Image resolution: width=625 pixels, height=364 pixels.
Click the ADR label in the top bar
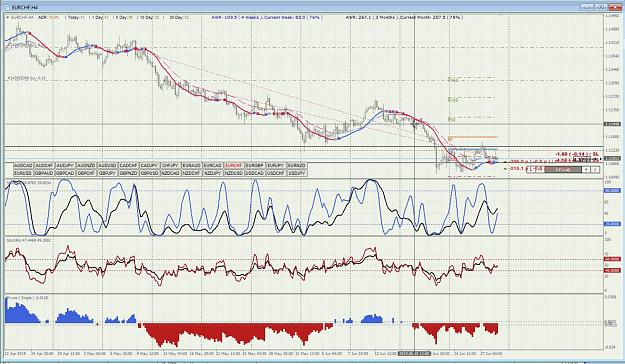click(x=43, y=18)
